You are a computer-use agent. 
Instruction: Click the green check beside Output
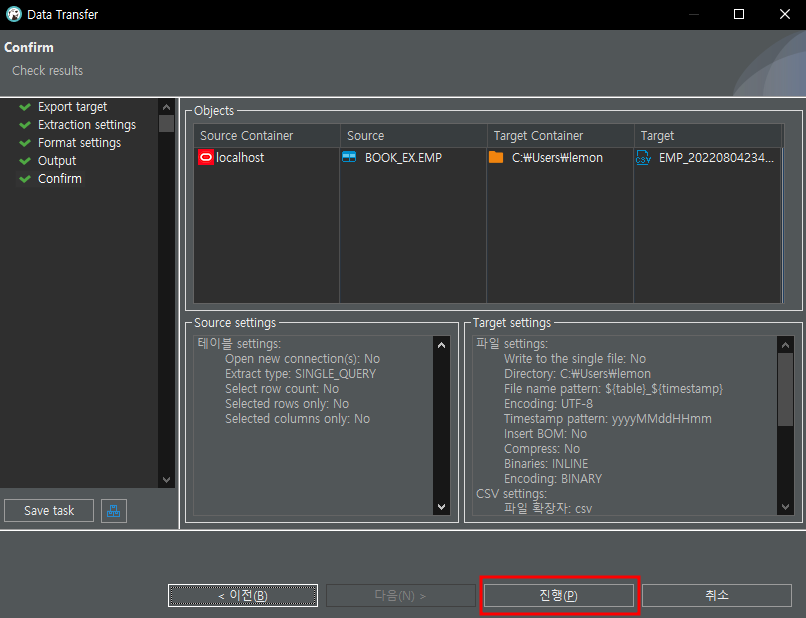click(25, 161)
